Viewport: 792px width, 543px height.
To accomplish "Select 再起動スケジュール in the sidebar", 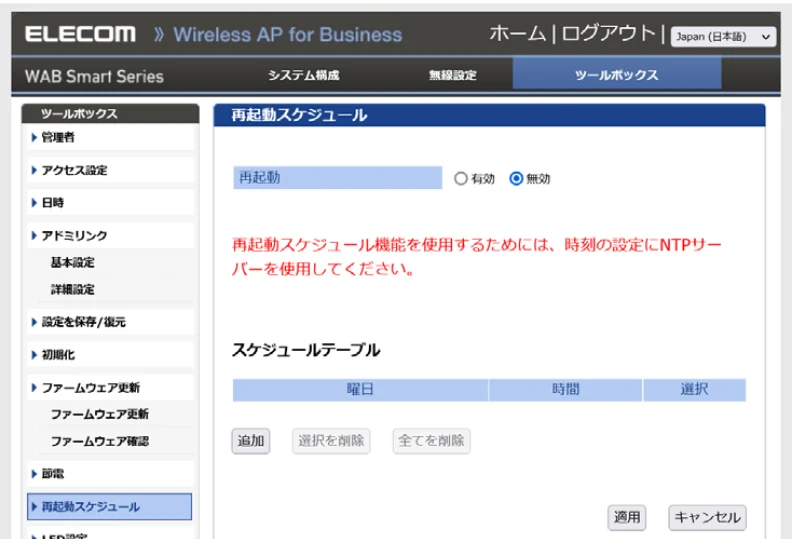I will coord(110,507).
